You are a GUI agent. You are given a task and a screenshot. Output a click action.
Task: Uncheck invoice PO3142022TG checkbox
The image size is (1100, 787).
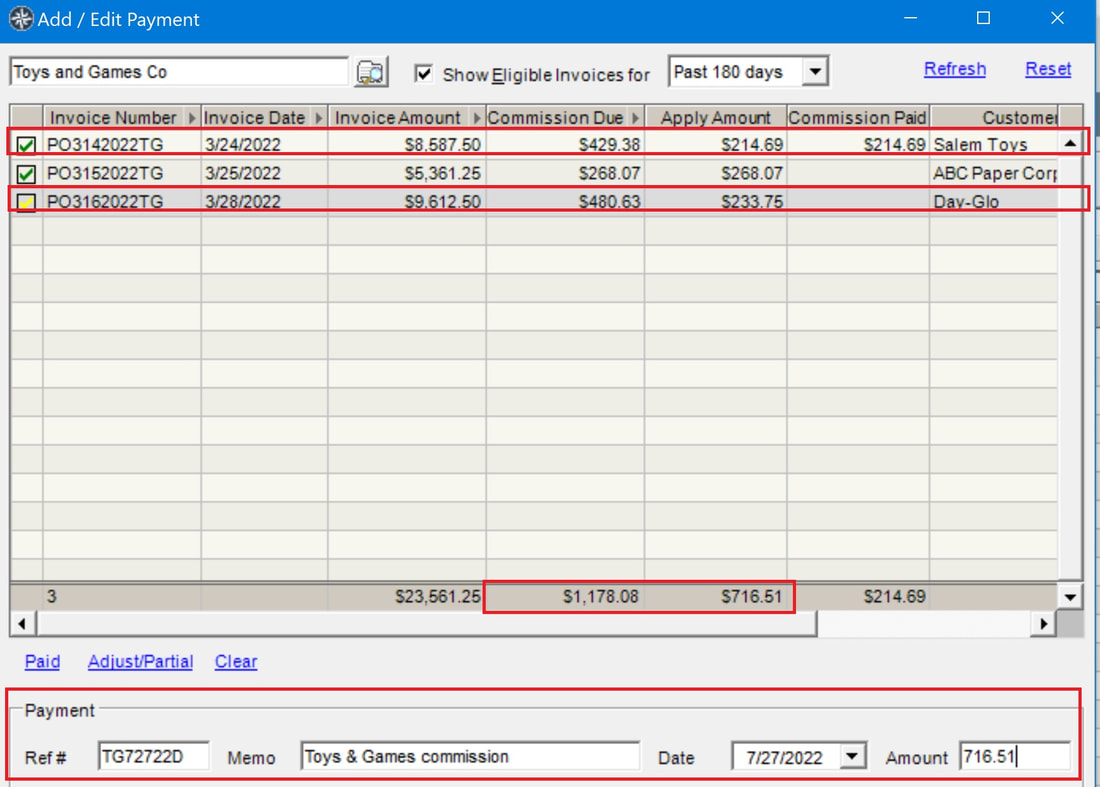coord(26,145)
